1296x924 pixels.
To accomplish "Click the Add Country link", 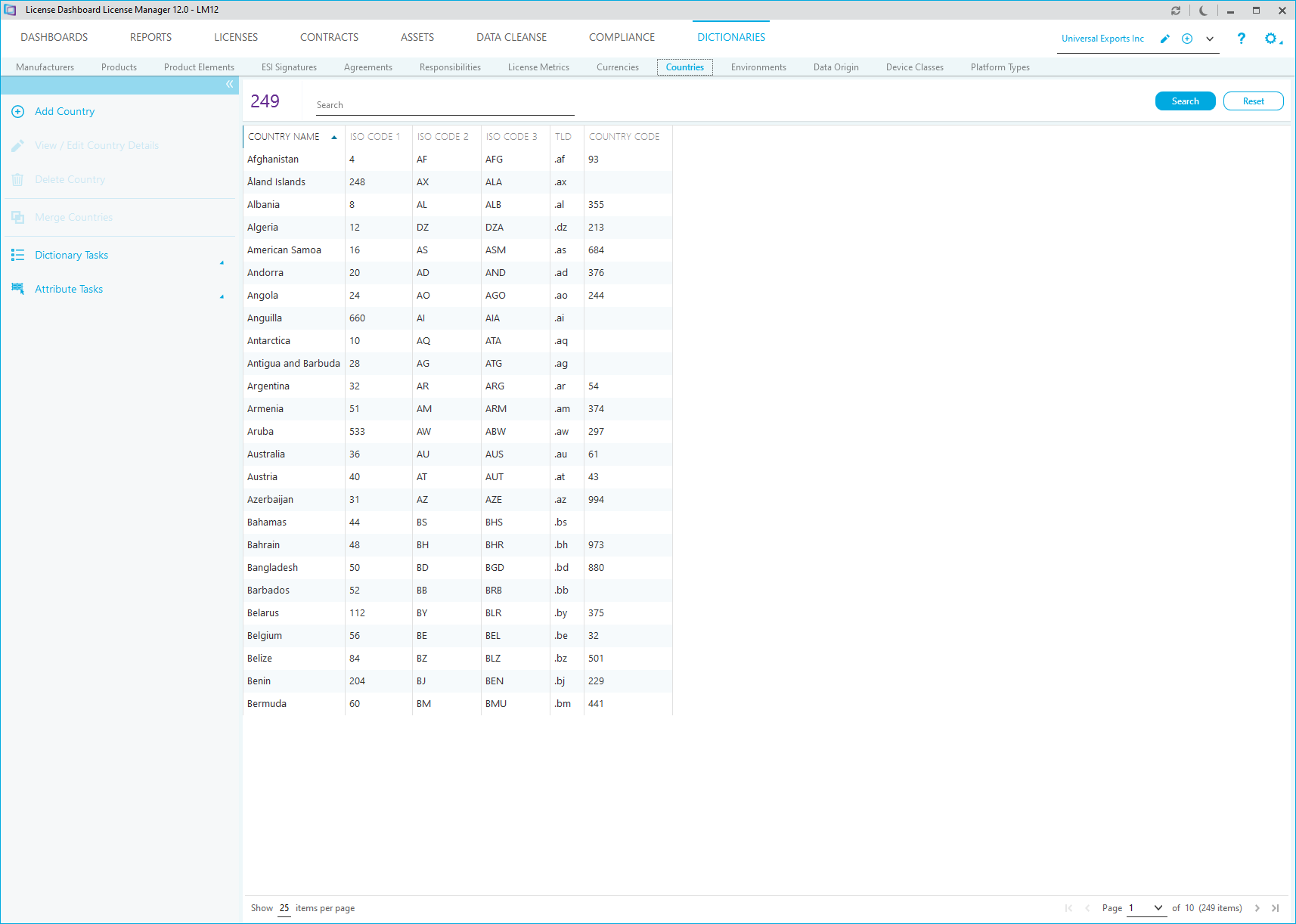I will click(x=64, y=112).
